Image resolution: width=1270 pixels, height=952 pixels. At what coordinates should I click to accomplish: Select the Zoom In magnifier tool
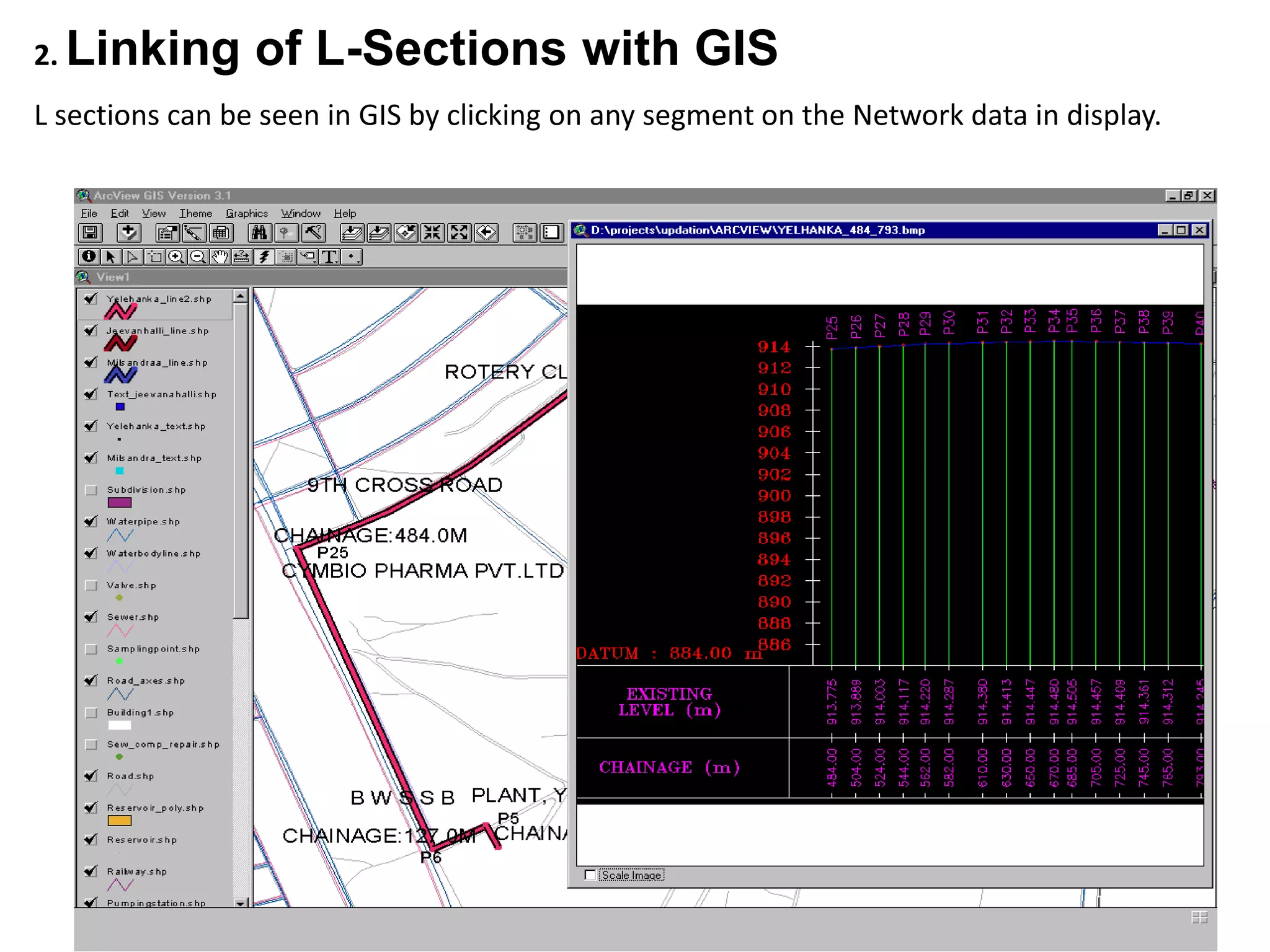176,257
